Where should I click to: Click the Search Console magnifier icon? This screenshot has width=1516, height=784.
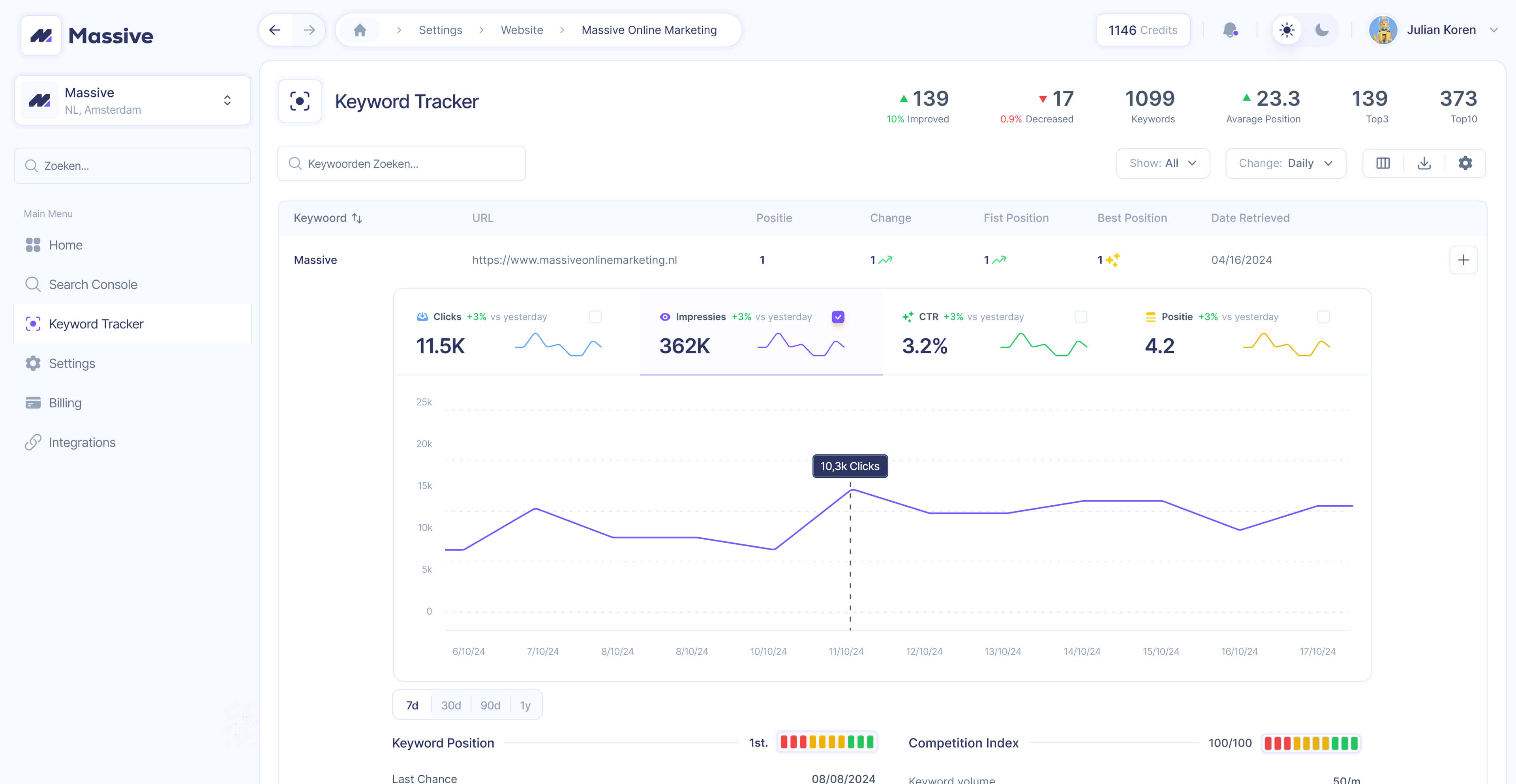(33, 284)
